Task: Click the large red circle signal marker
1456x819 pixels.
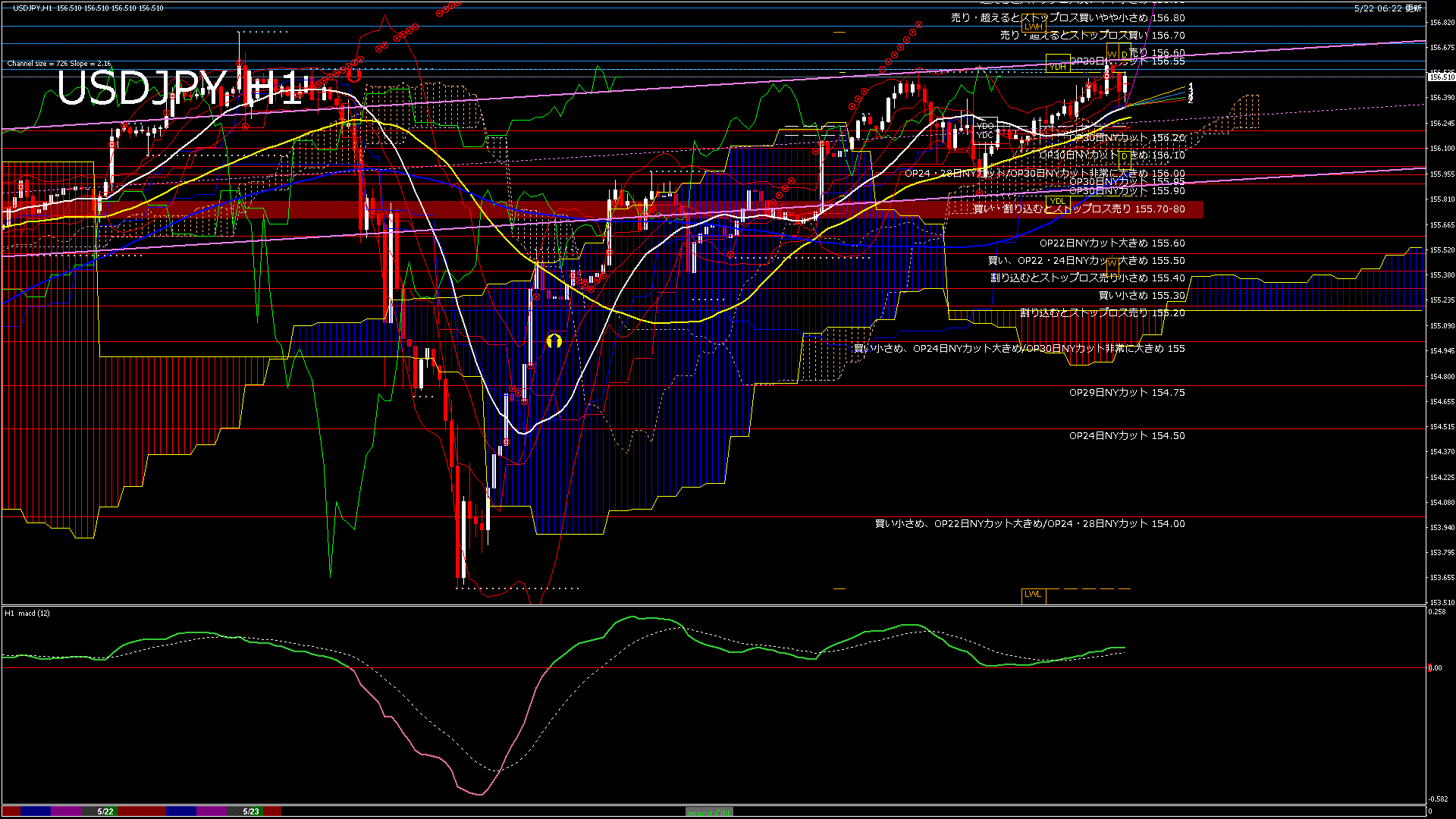Action: click(353, 74)
